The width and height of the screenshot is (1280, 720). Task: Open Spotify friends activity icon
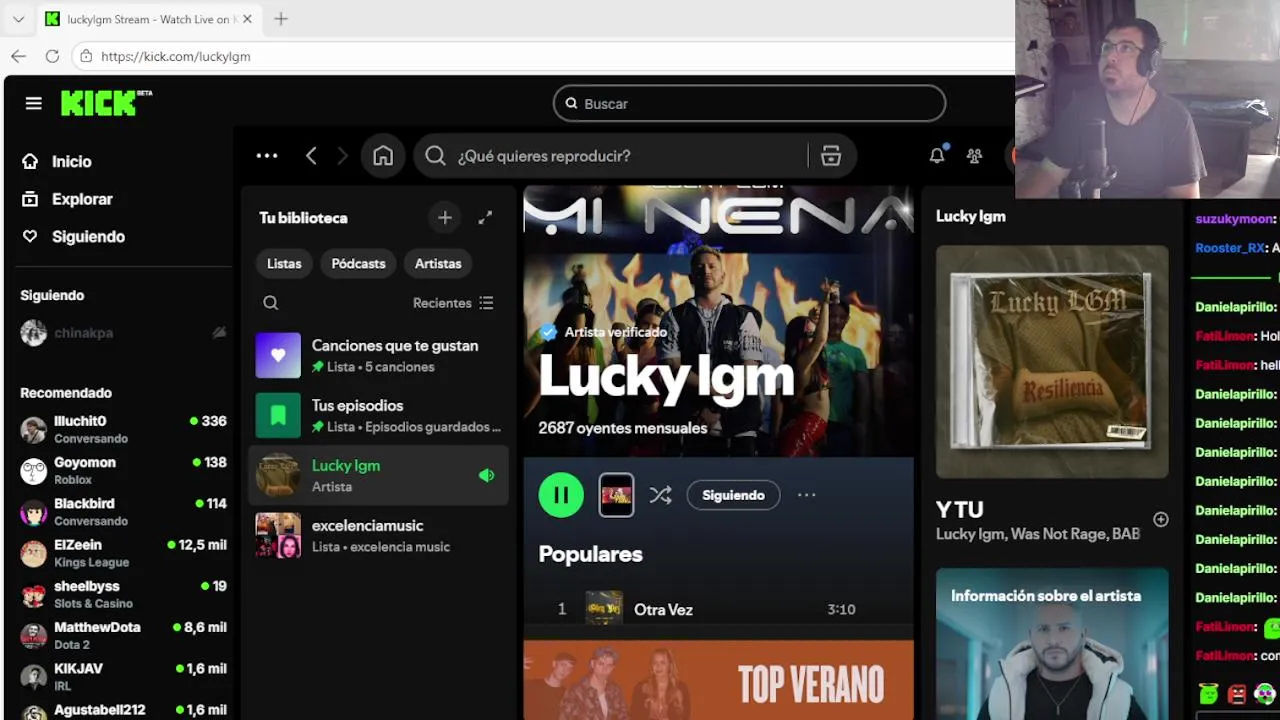pos(974,155)
